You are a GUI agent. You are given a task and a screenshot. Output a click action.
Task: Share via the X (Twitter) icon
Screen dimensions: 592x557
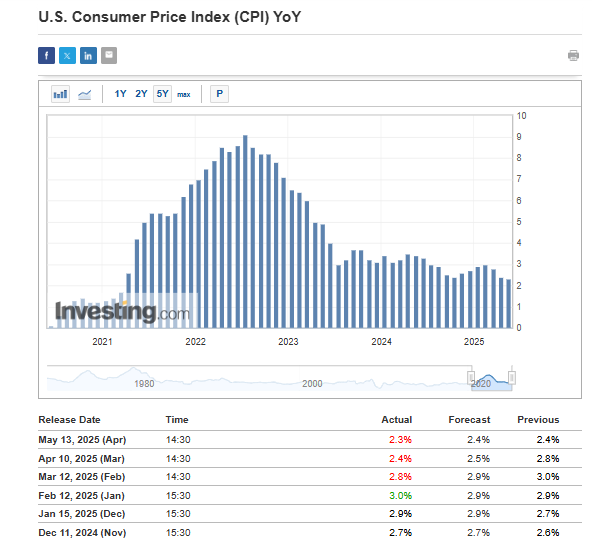point(67,56)
